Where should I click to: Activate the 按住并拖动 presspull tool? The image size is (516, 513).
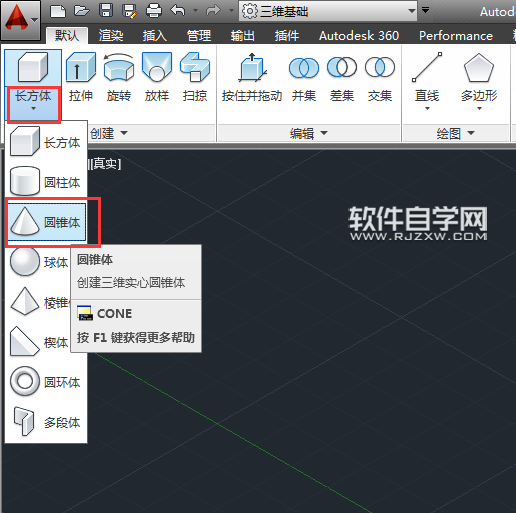tap(252, 77)
